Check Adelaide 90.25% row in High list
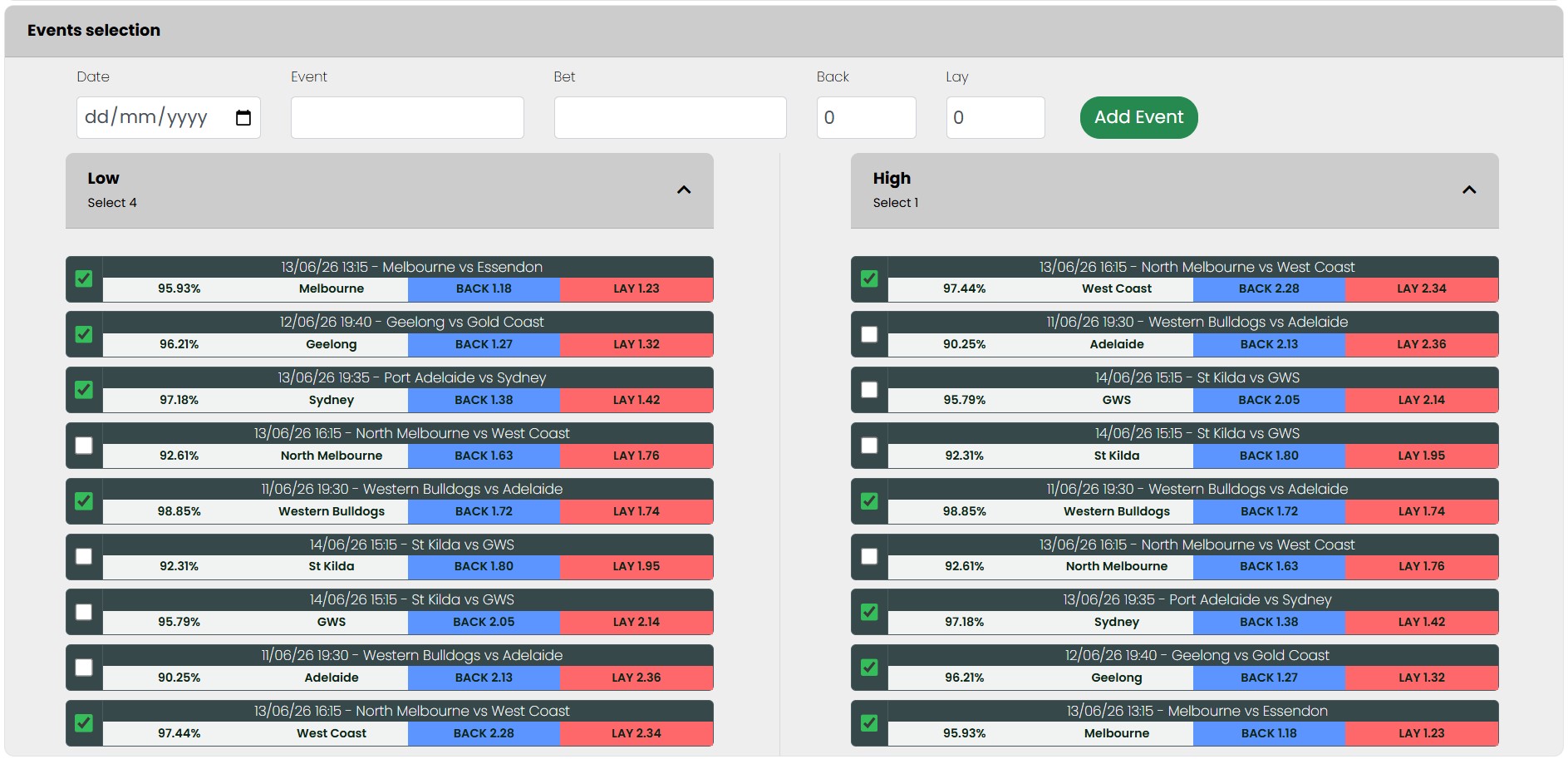This screenshot has width=1568, height=759. (869, 334)
